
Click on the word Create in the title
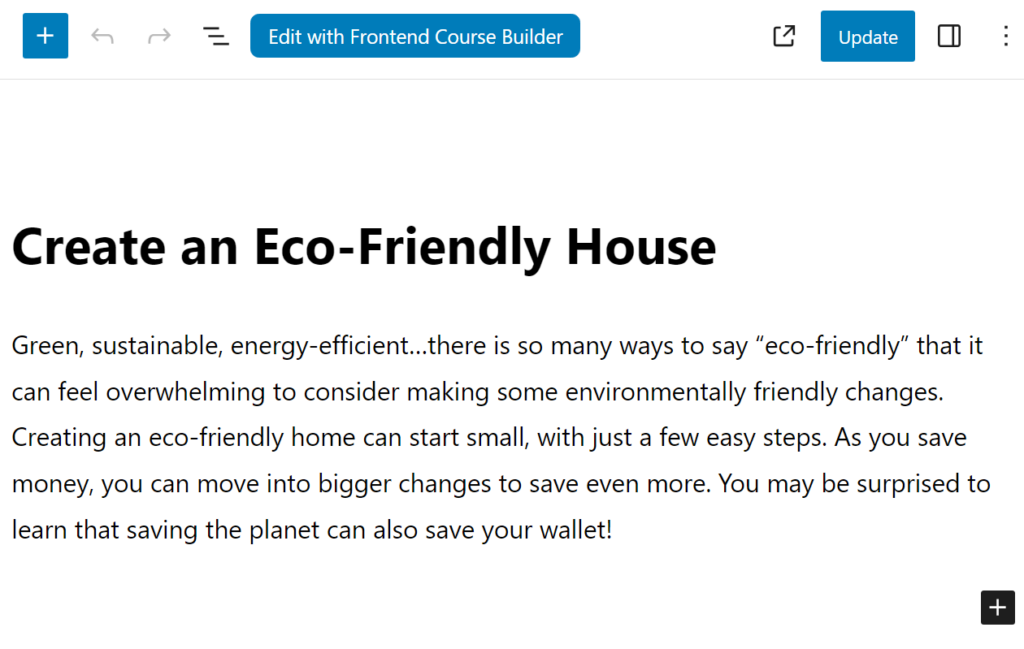click(x=89, y=247)
